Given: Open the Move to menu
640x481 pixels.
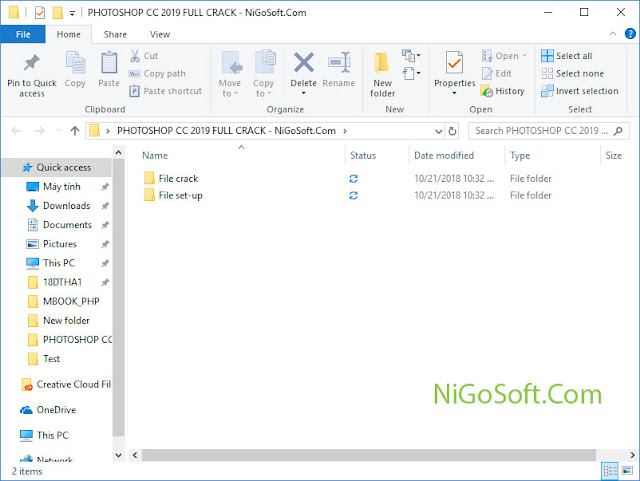Looking at the screenshot, I should (x=230, y=74).
